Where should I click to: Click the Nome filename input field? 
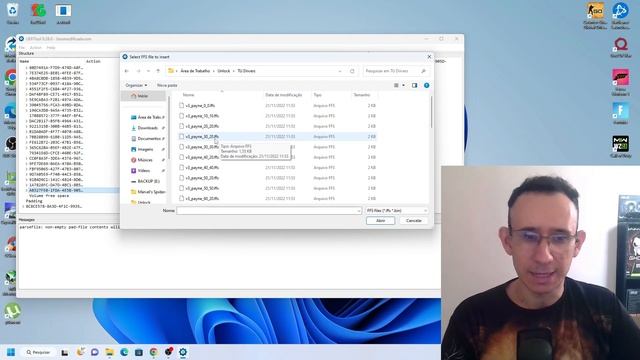click(x=269, y=211)
